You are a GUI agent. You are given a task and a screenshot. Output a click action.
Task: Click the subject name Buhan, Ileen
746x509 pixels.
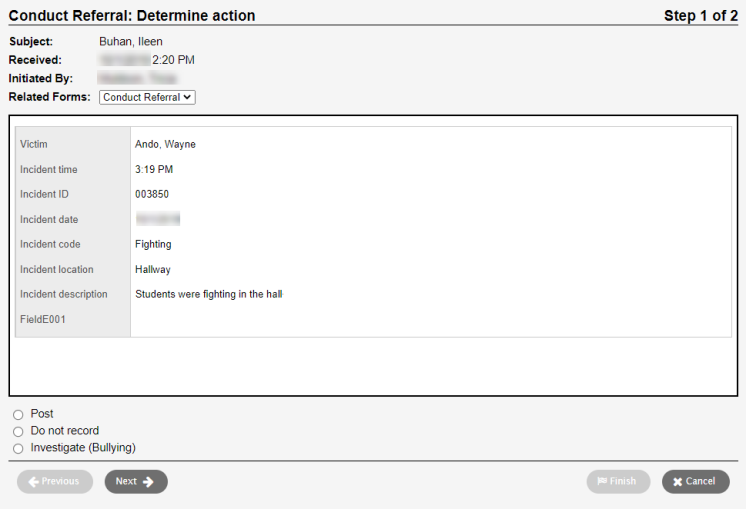(131, 42)
